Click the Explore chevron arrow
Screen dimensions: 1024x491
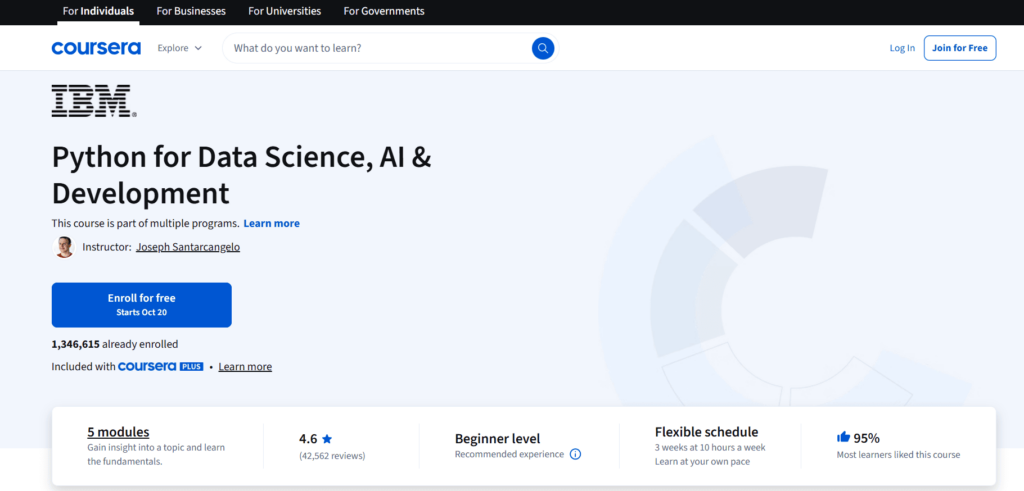[x=198, y=48]
